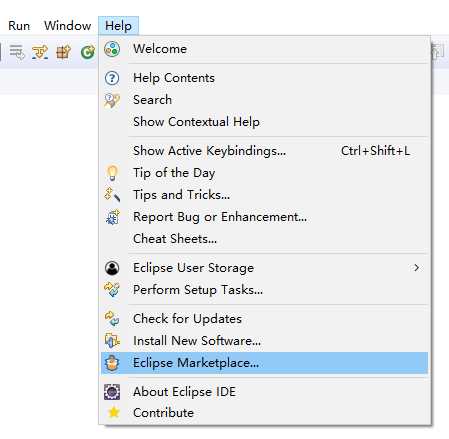The image size is (449, 439).
Task: Choose About Eclipse IDE text
Action: tap(184, 392)
